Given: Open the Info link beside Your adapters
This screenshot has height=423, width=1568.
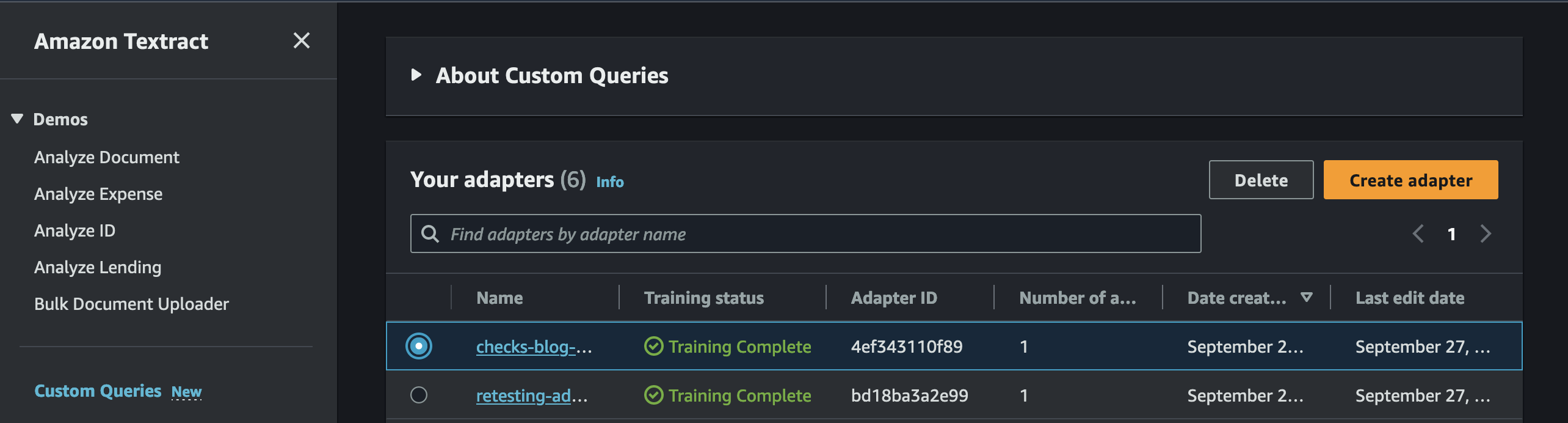Looking at the screenshot, I should point(609,182).
